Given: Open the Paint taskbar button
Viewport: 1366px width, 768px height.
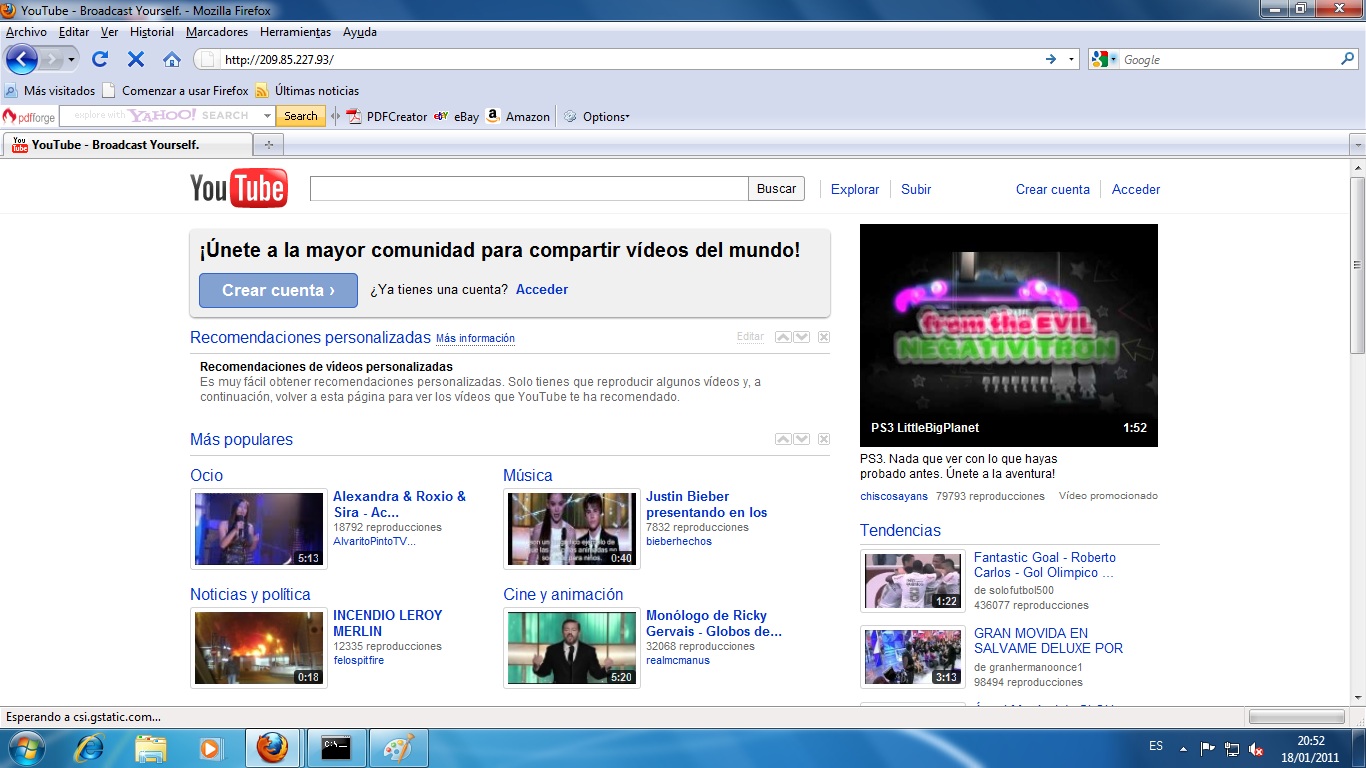Looking at the screenshot, I should click(399, 748).
